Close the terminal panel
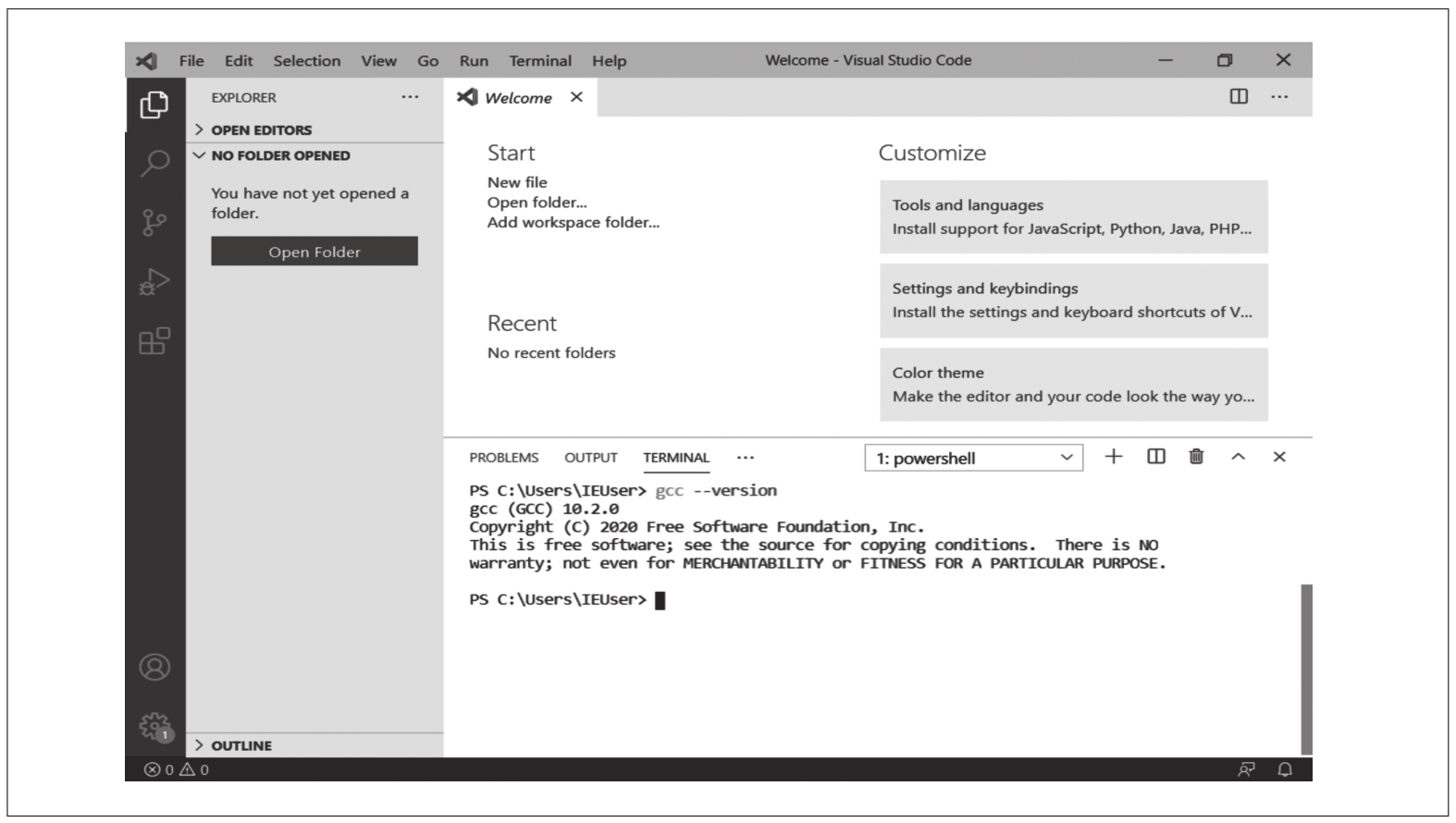 pos(1279,457)
